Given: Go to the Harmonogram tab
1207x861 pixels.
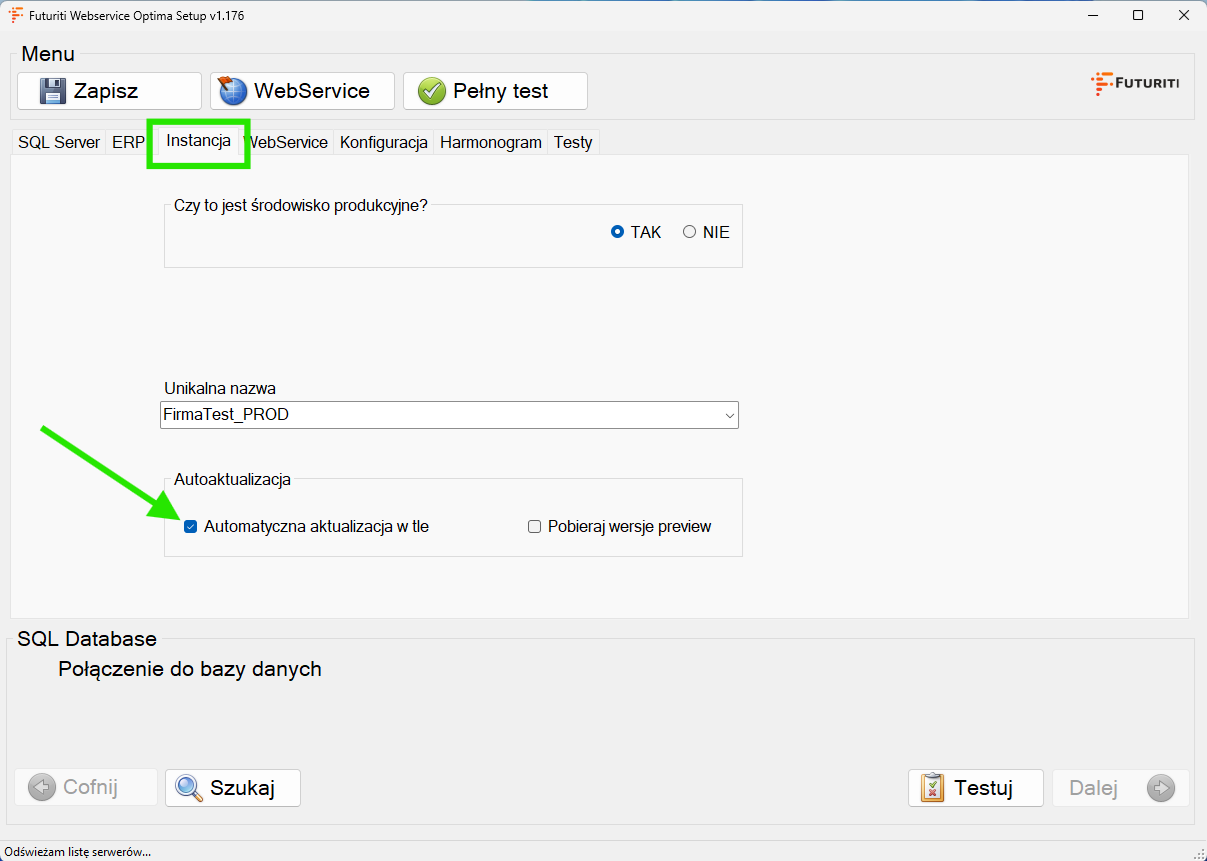Looking at the screenshot, I should (491, 143).
